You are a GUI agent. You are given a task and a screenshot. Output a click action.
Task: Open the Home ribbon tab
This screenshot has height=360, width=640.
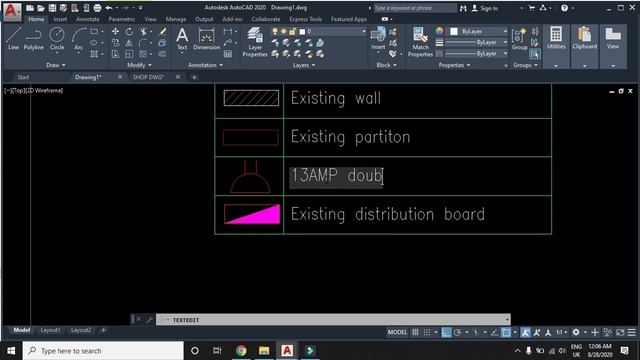coord(36,19)
